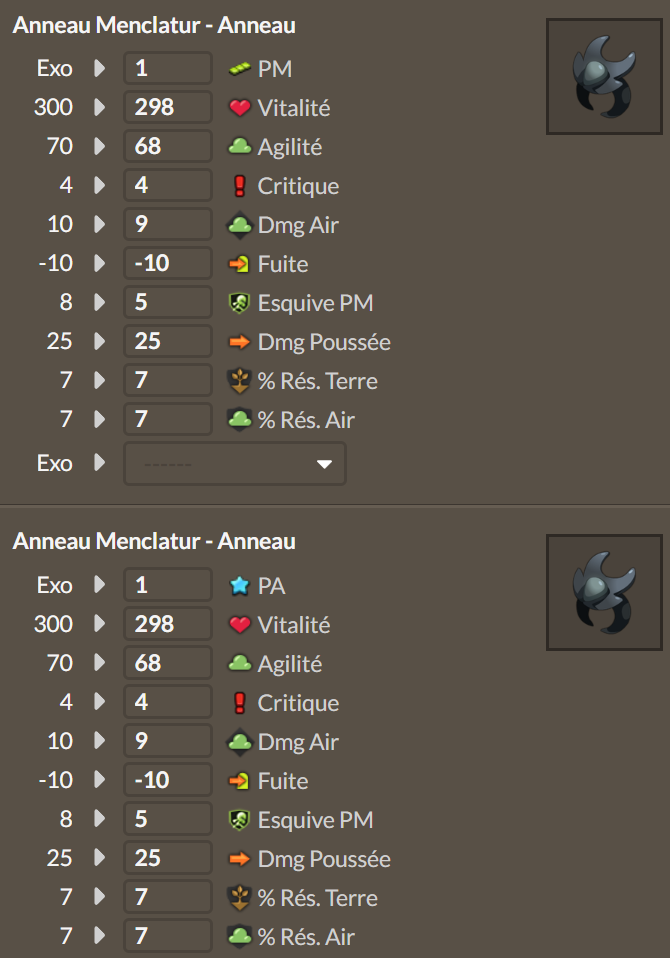
Task: Click the Critique exclamation icon in second ring
Action: (x=239, y=703)
